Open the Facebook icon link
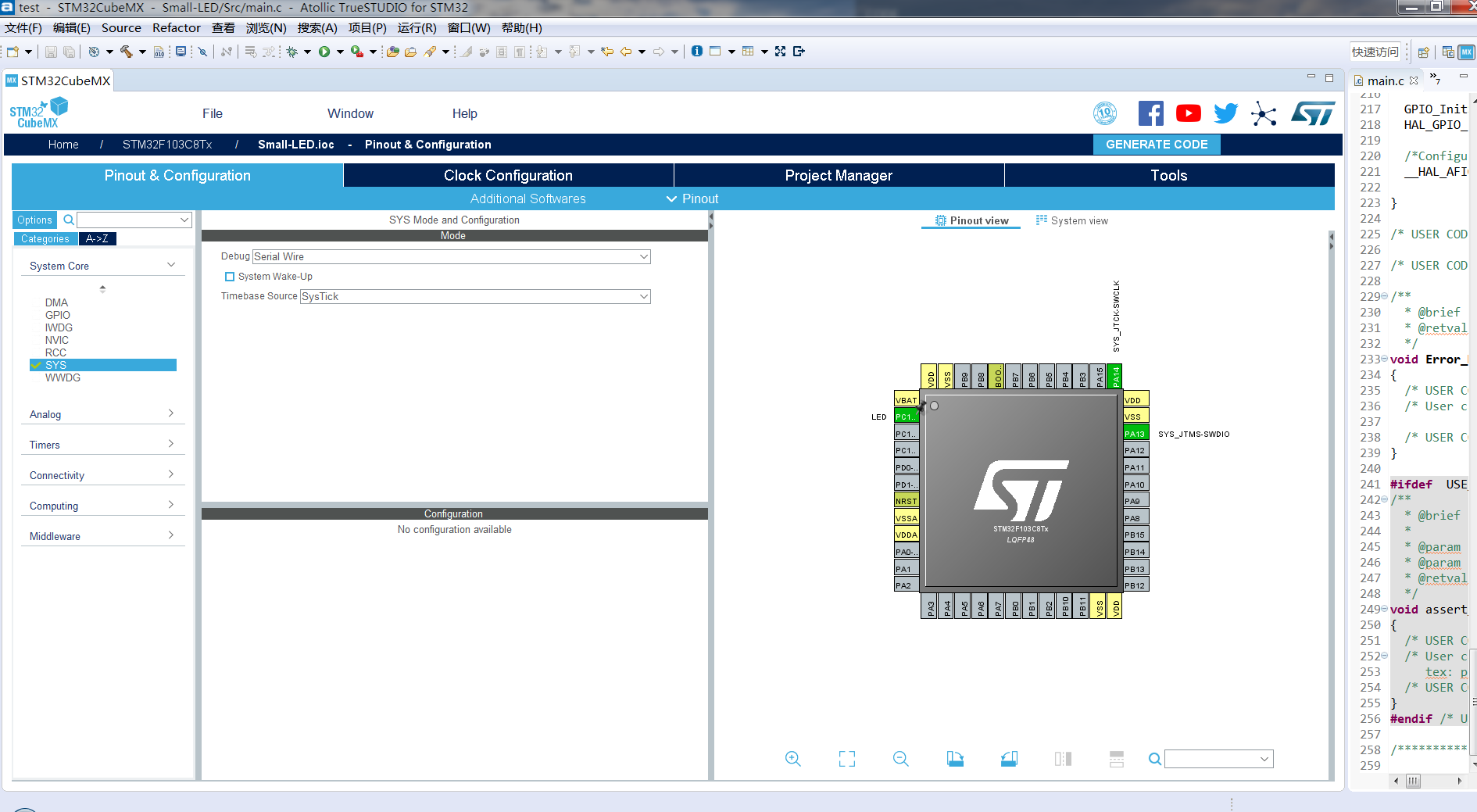 [x=1150, y=113]
